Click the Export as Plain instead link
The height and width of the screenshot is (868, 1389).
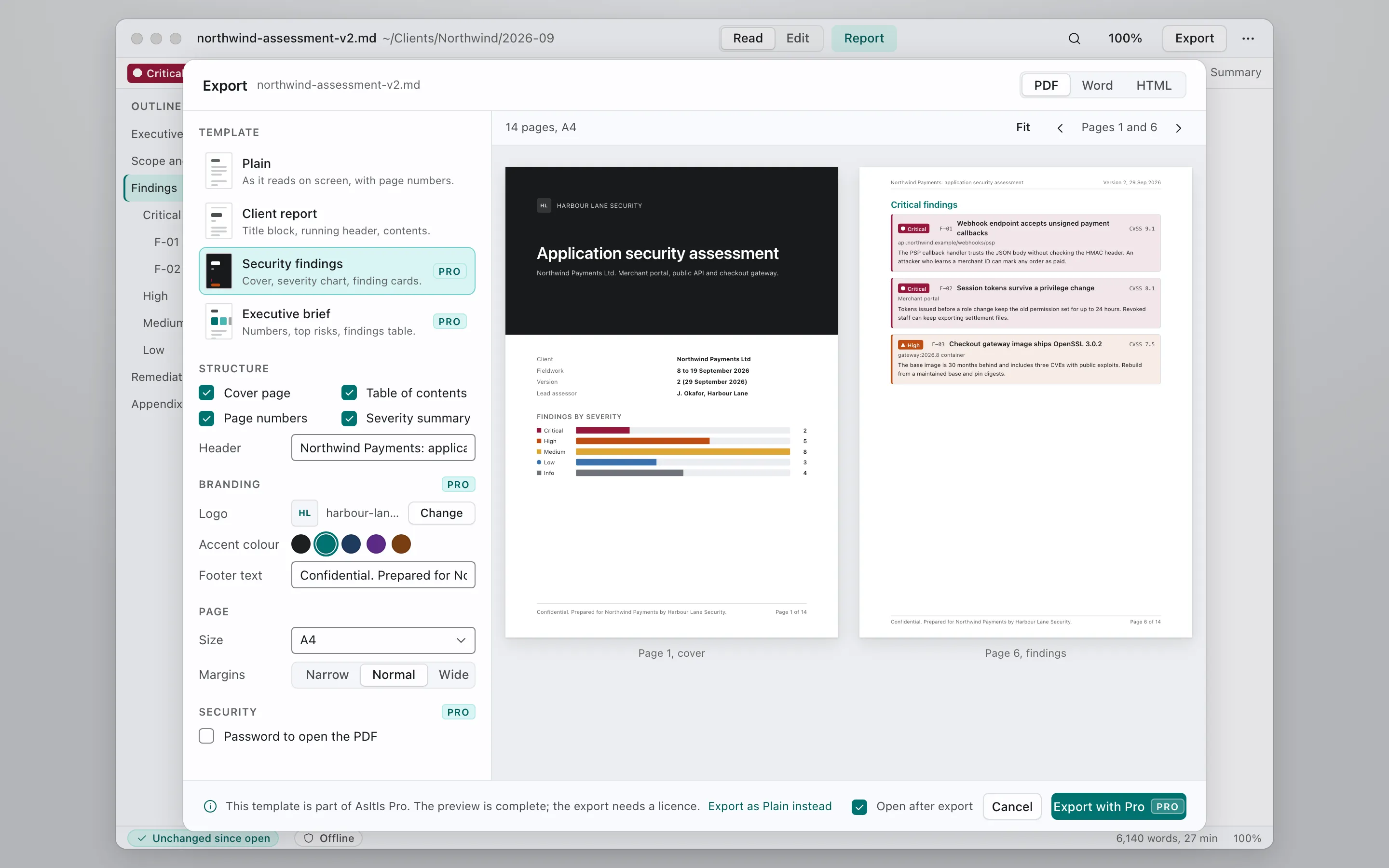[770, 807]
